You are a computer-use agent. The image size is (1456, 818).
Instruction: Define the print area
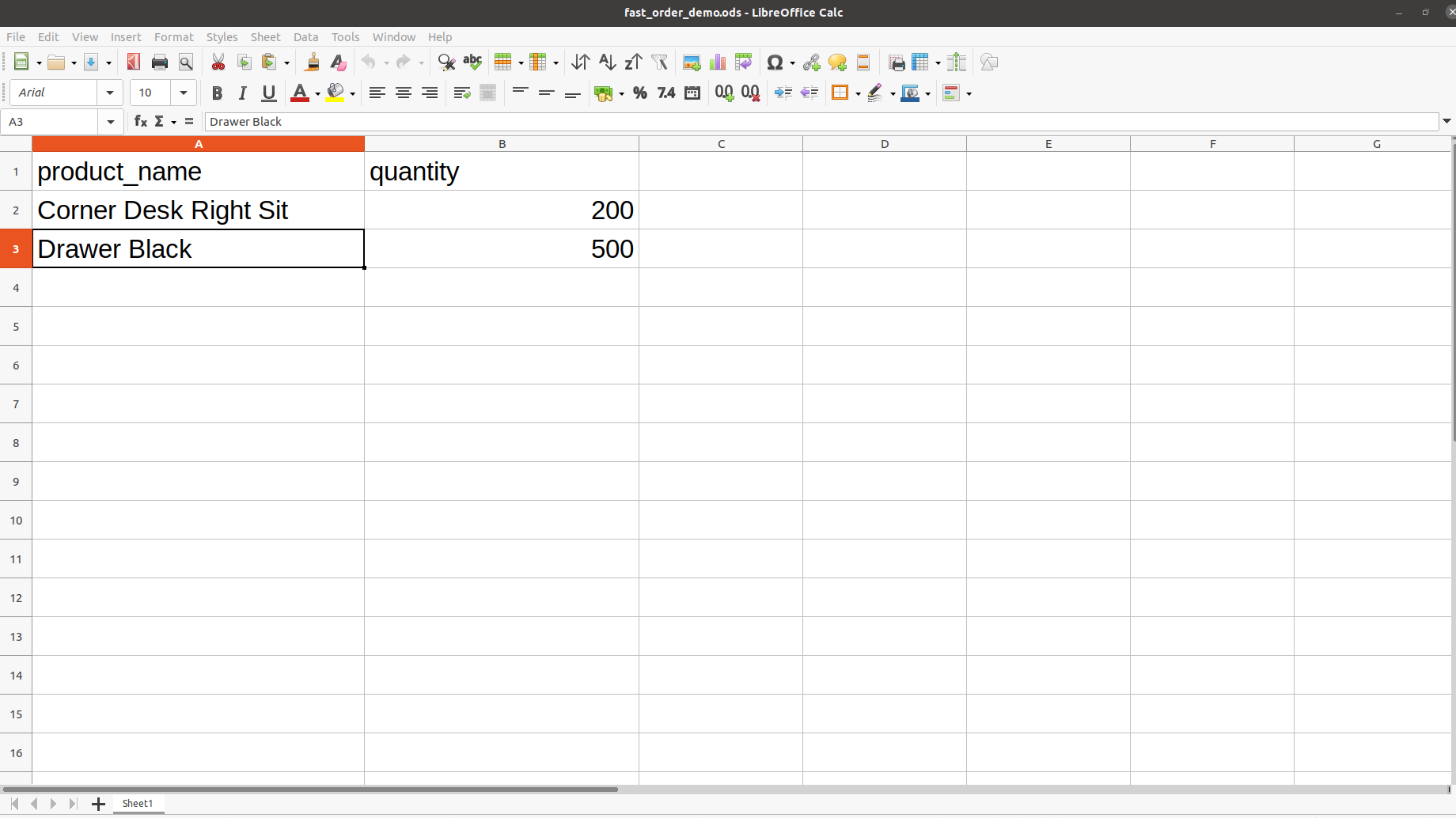point(897,62)
